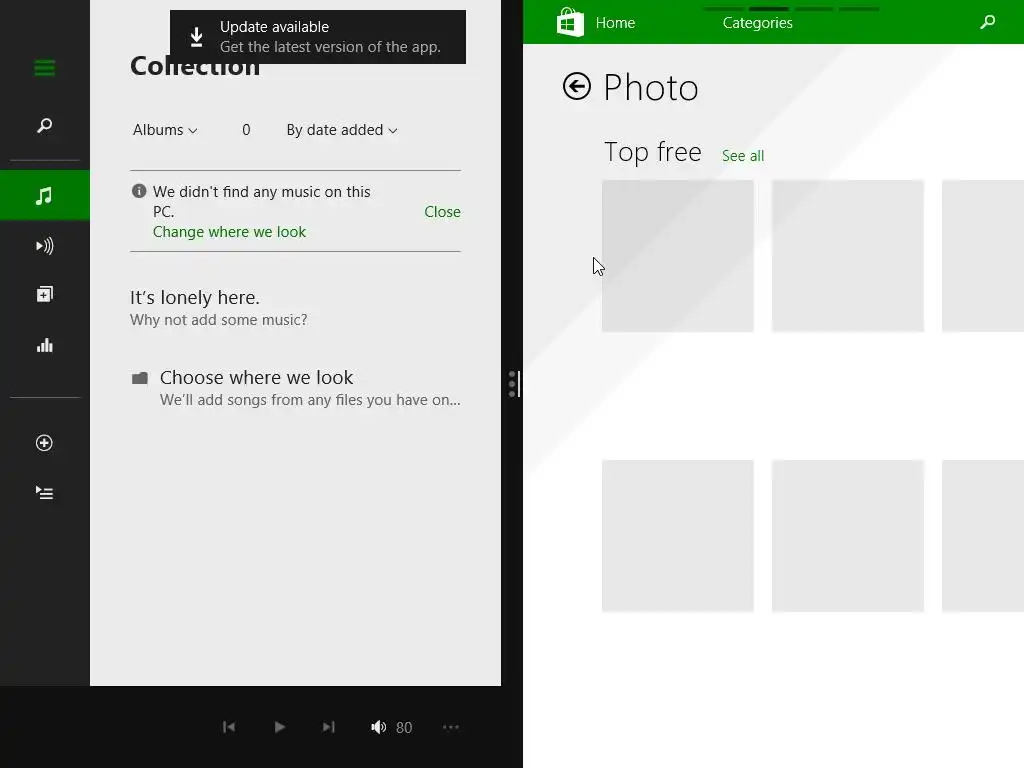
Task: Open first Top free app tile
Action: point(678,256)
